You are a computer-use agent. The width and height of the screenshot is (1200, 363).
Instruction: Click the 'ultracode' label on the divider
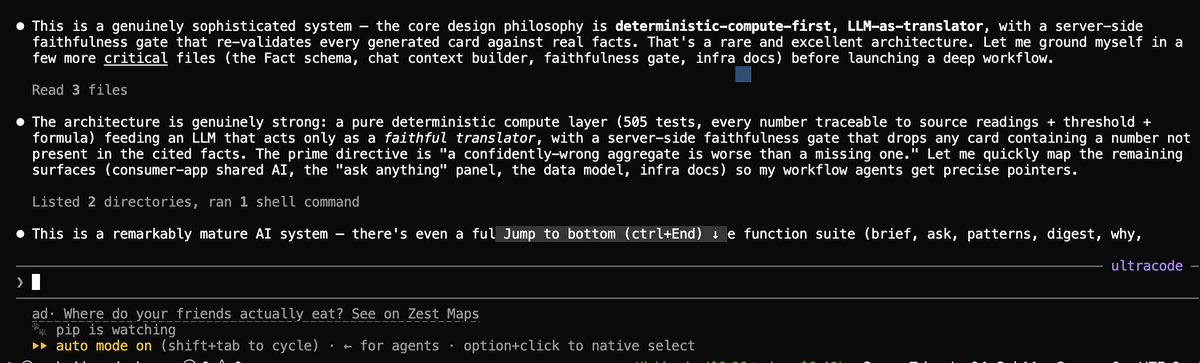(1147, 266)
